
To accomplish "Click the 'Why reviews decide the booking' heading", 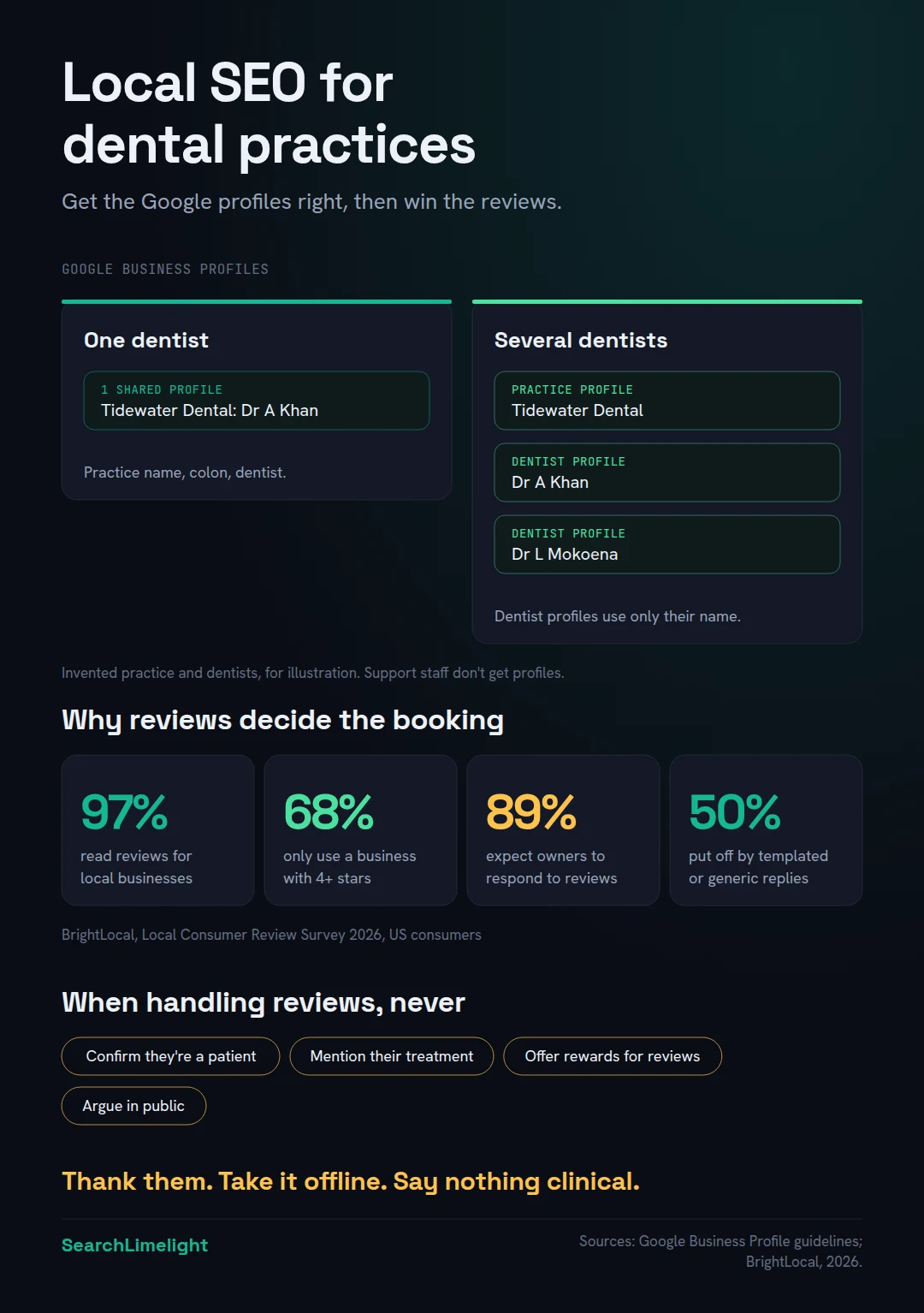I will pyautogui.click(x=282, y=720).
